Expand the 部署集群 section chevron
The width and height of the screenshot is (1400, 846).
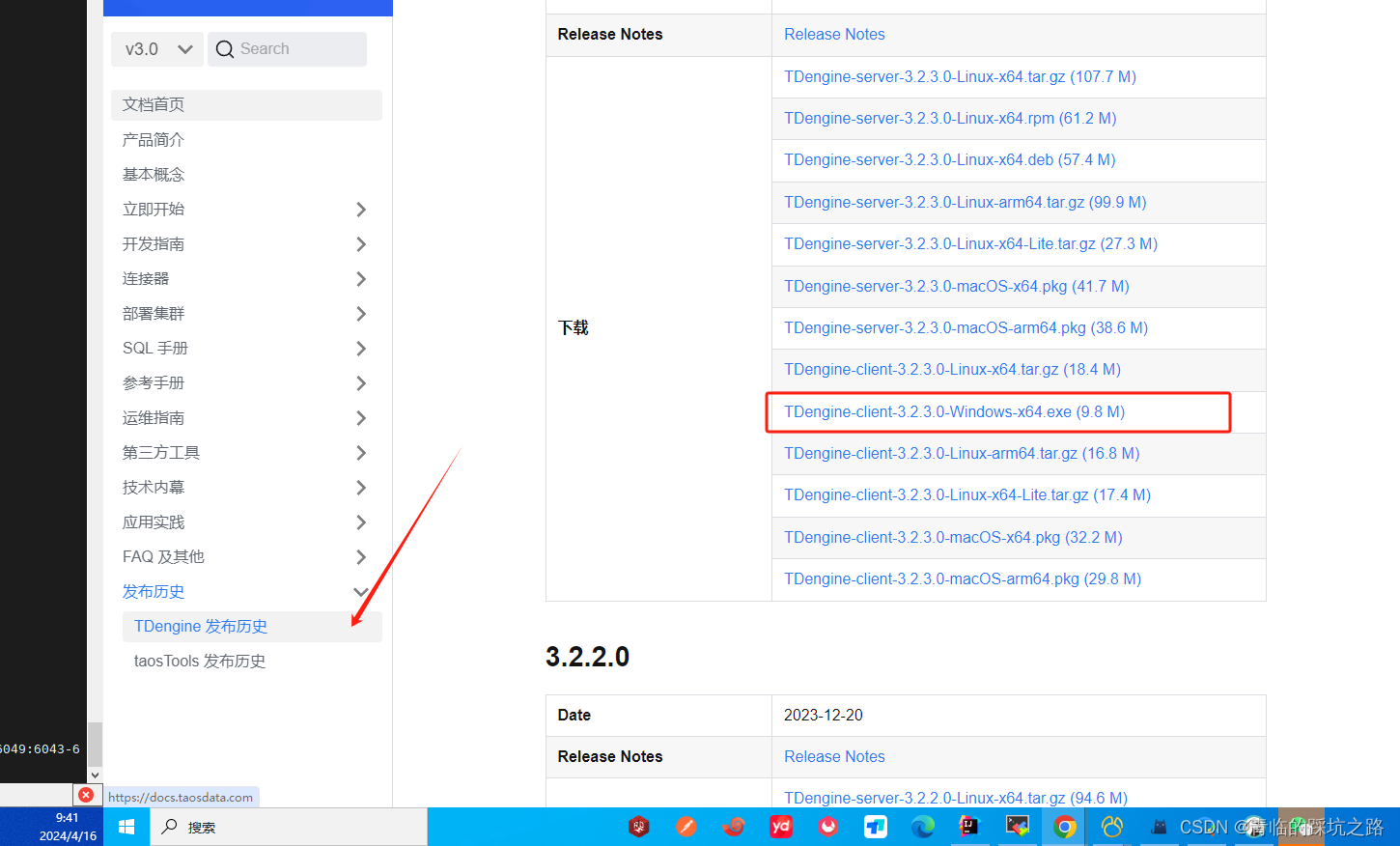pos(361,314)
